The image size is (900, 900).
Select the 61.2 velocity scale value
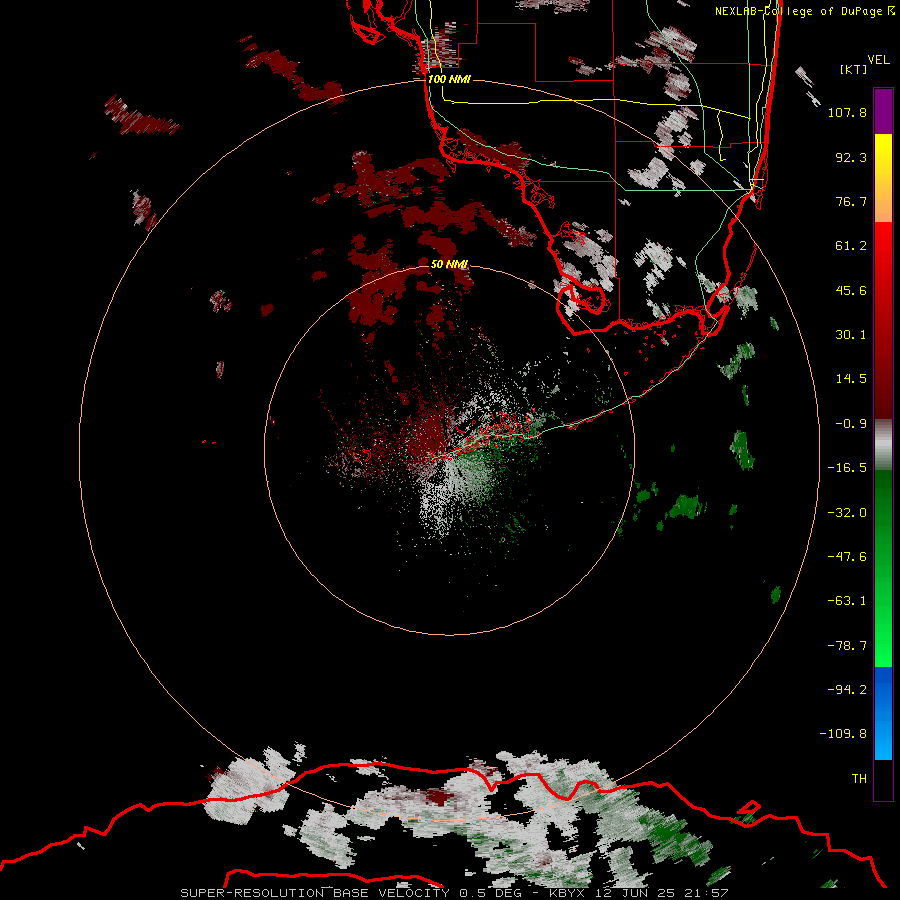tap(851, 246)
